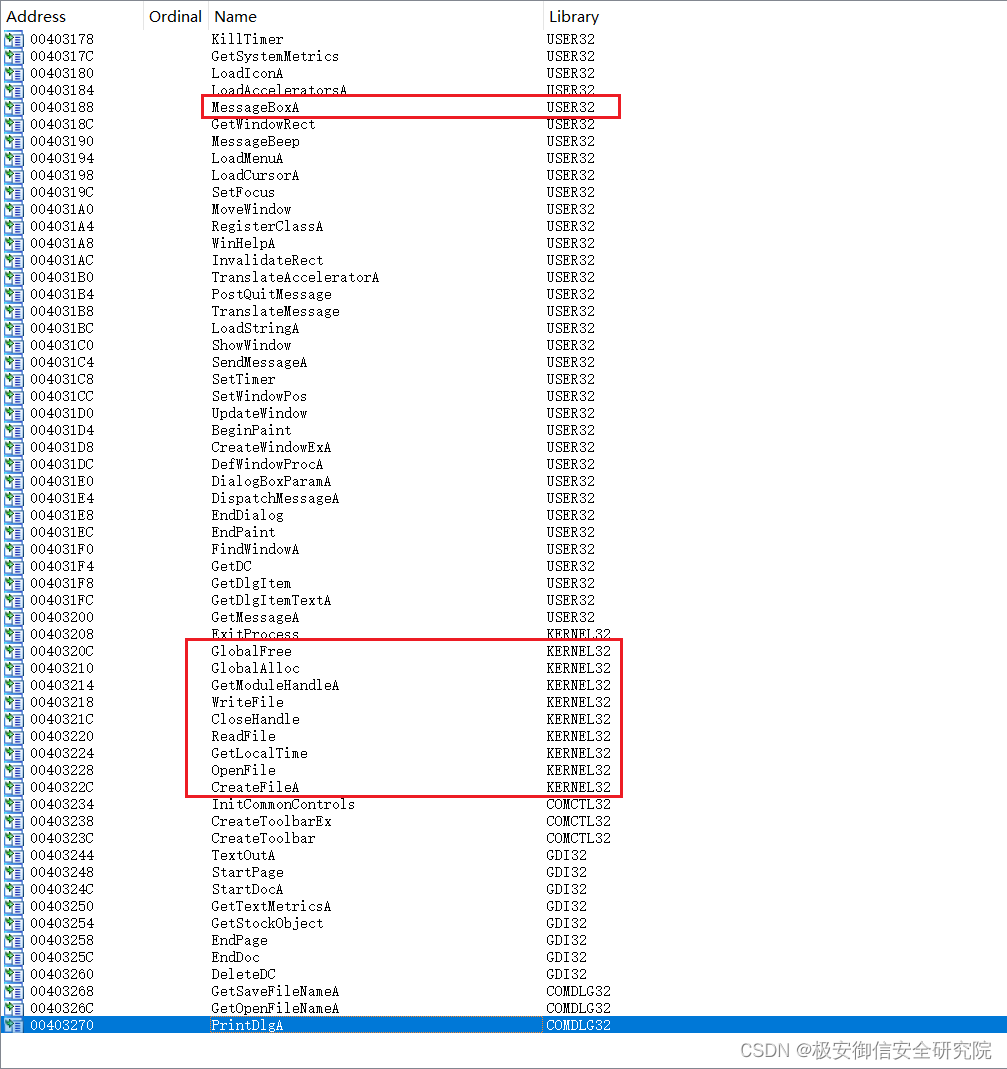
Task: Click the import icon beside address 00403188
Action: click(x=14, y=108)
